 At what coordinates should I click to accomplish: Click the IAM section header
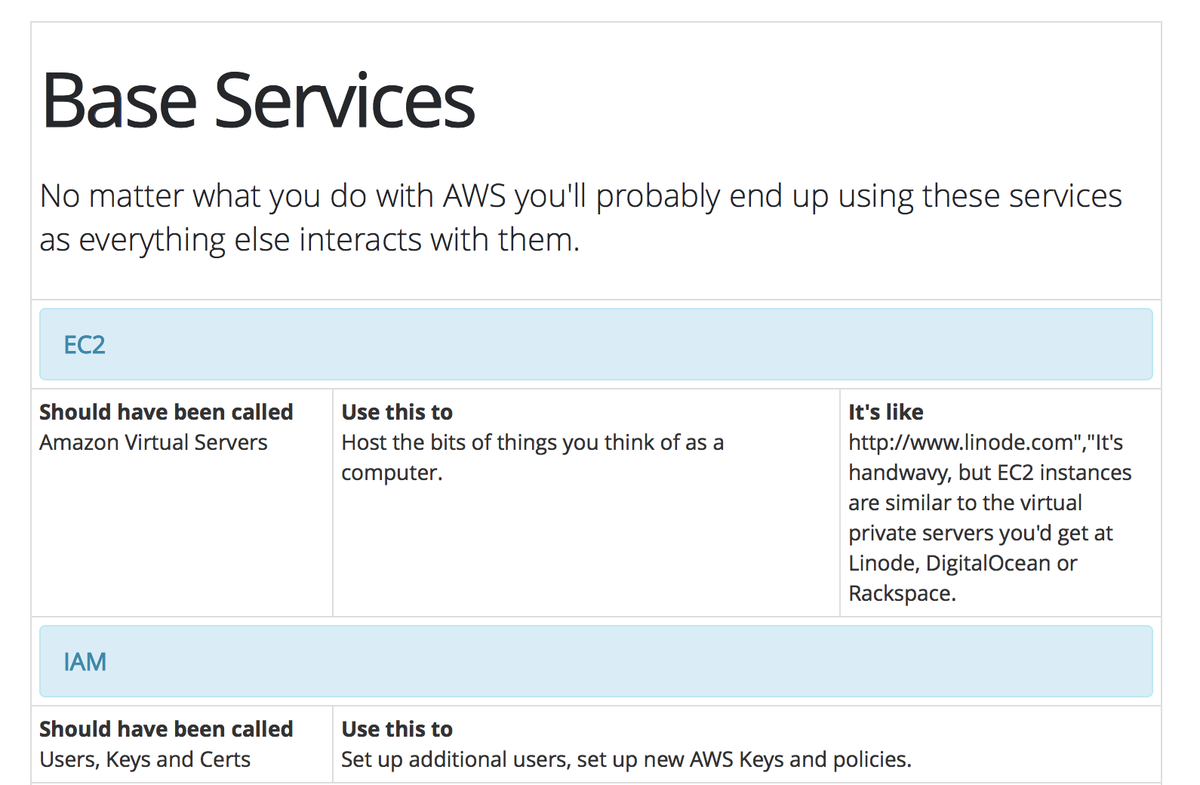[82, 661]
